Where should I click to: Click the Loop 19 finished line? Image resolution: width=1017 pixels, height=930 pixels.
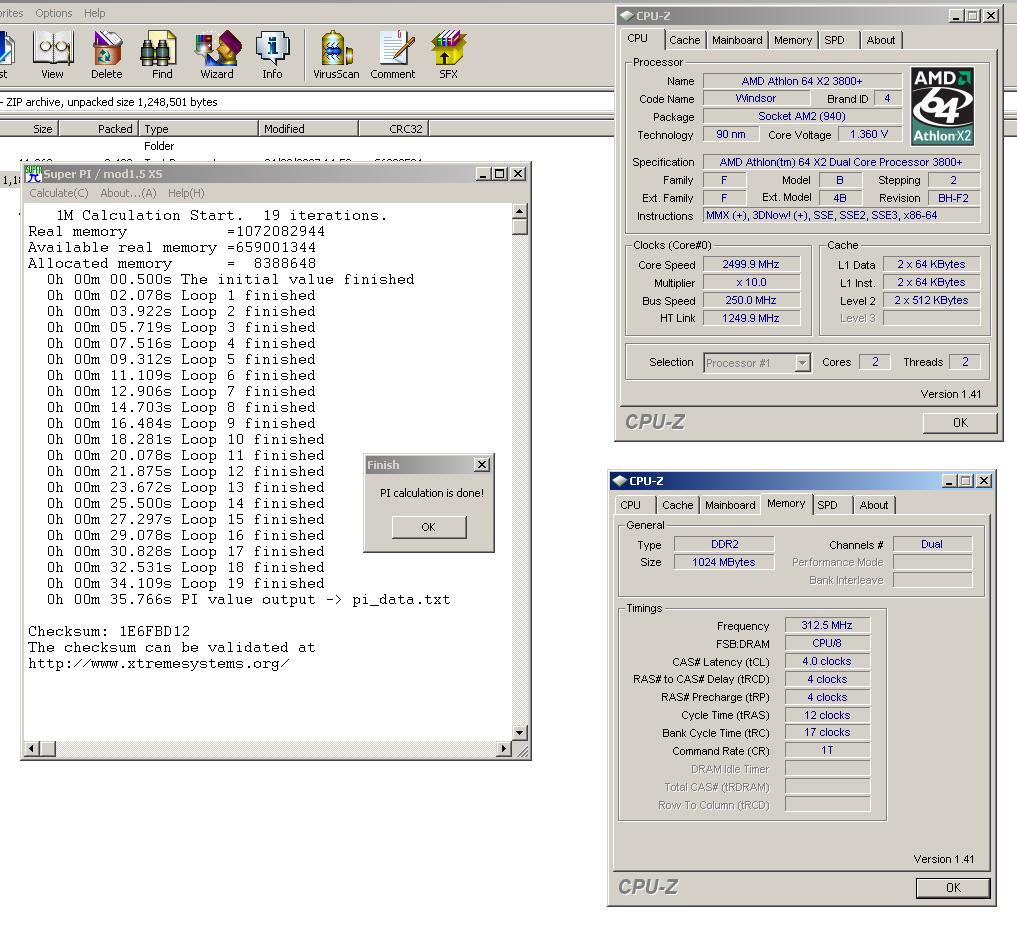(185, 584)
